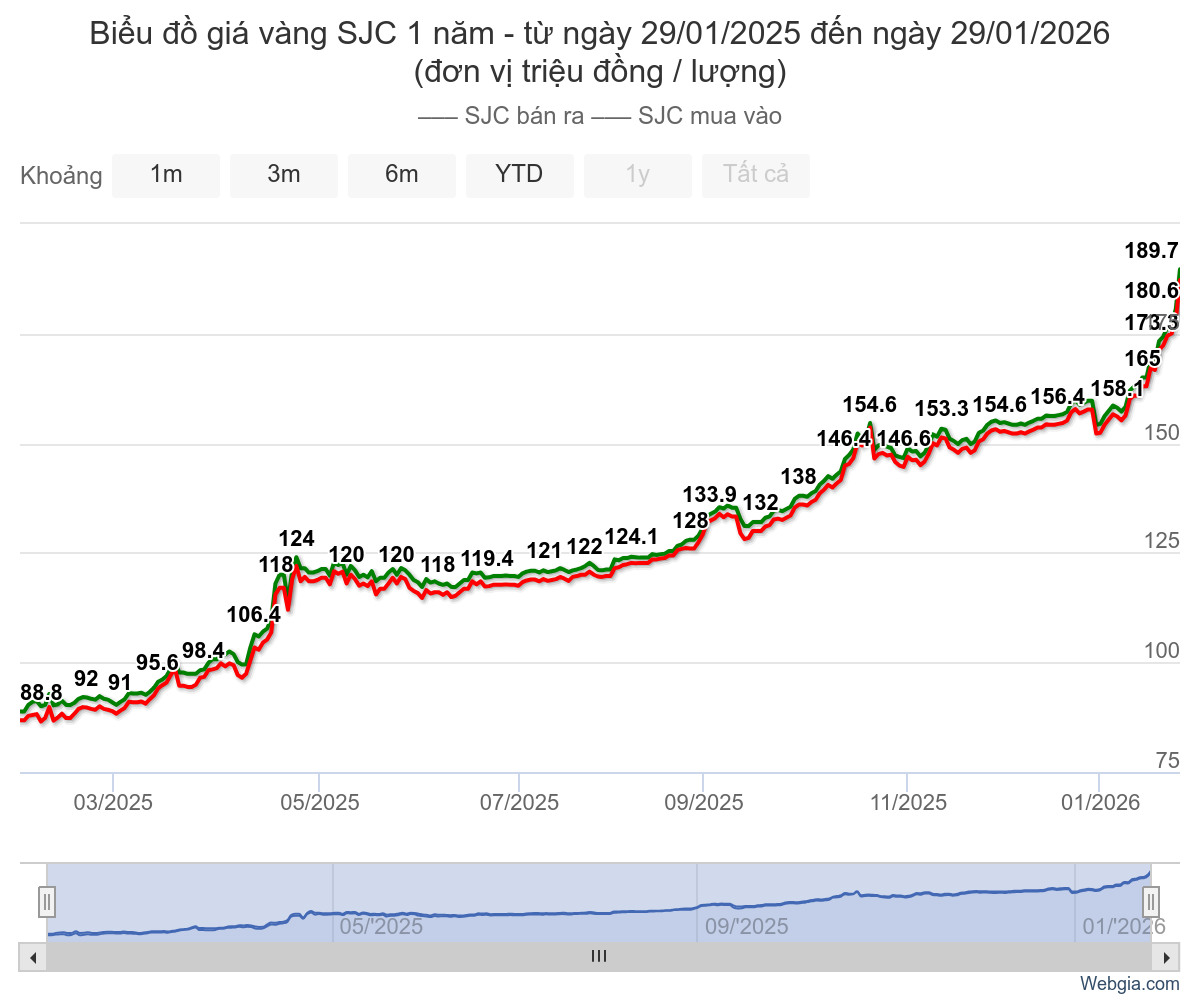This screenshot has height=1000, width=1200.
Task: Select the YTD range option
Action: click(520, 175)
